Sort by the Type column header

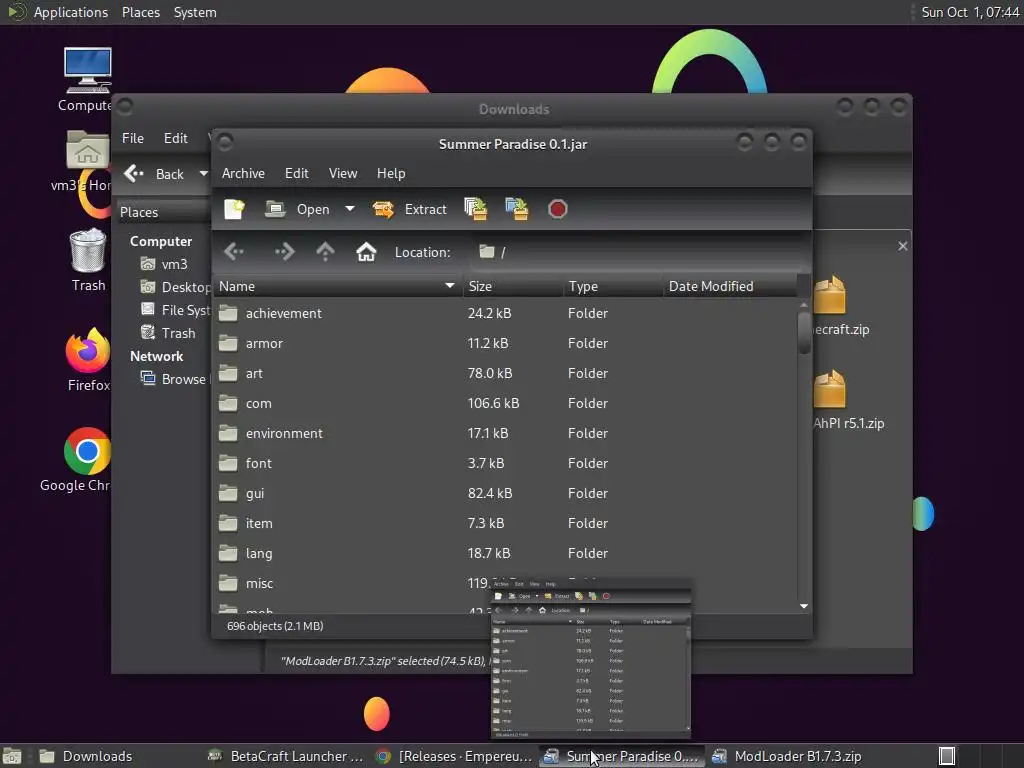coord(613,286)
